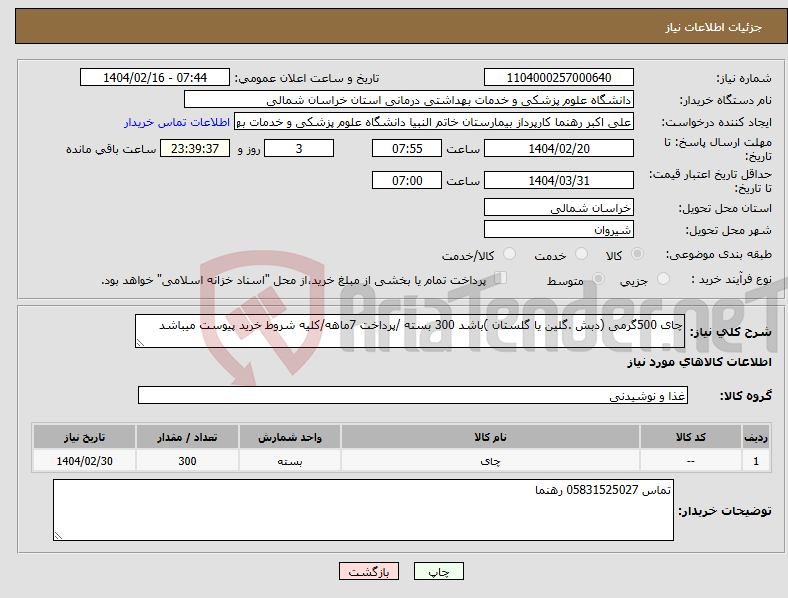Screen dimensions: 788x598
Task: Select the جزیی purchase type radio
Action: coord(663,278)
